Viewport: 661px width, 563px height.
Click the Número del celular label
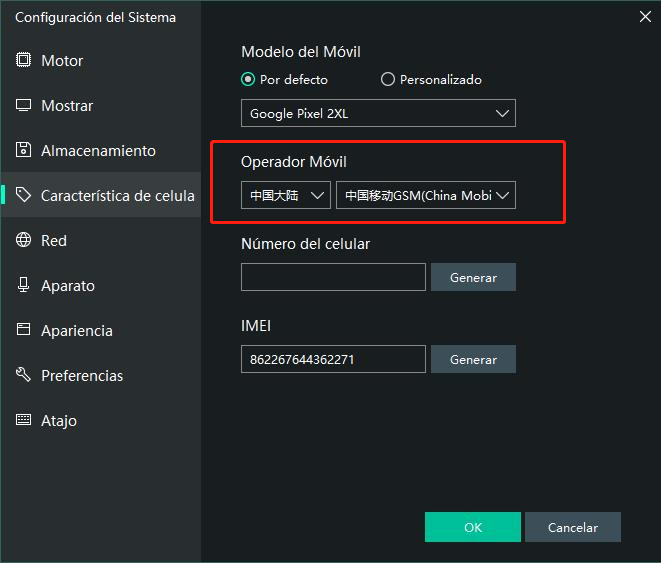coord(306,244)
